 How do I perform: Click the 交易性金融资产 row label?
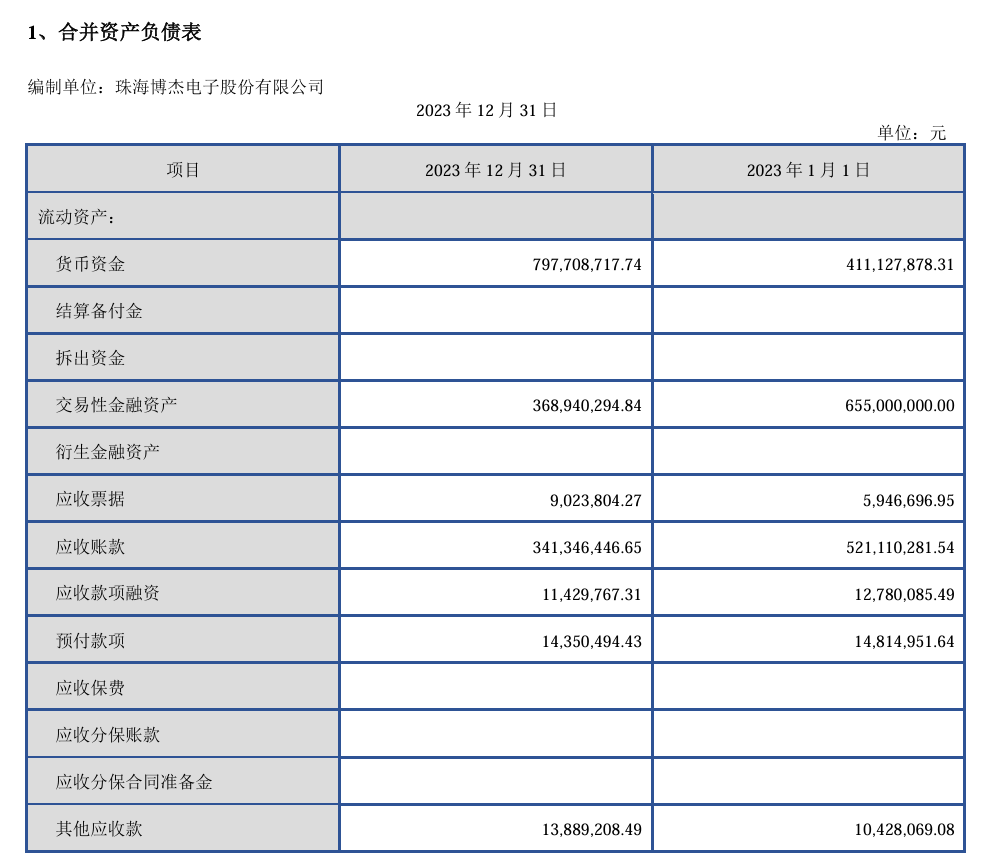coord(116,405)
